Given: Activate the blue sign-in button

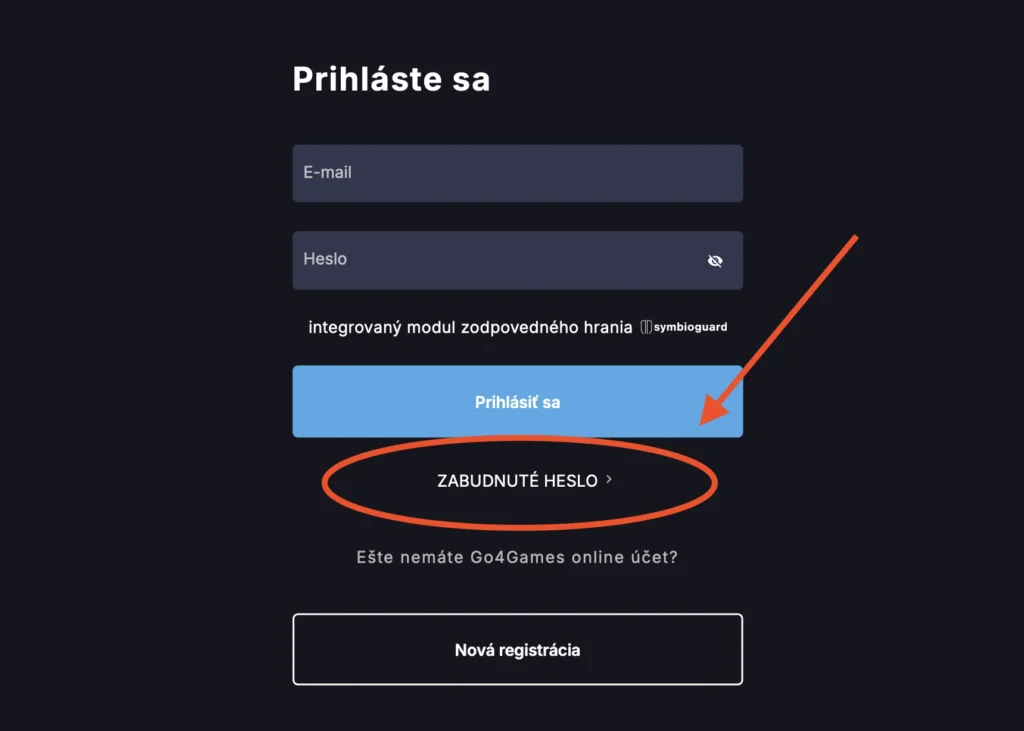Looking at the screenshot, I should click(517, 401).
